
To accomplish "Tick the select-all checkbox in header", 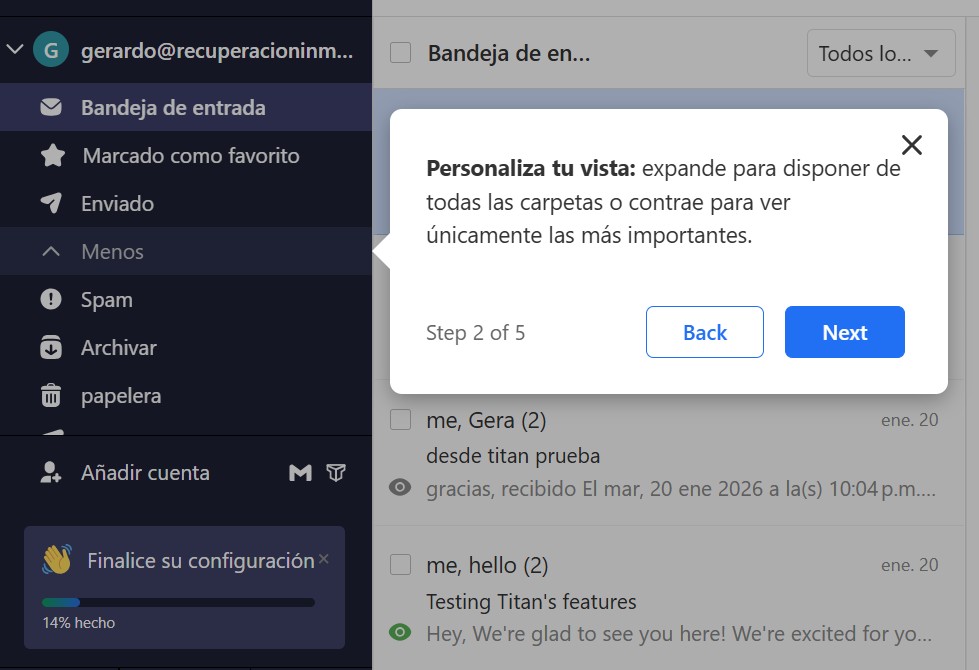I will coord(401,53).
